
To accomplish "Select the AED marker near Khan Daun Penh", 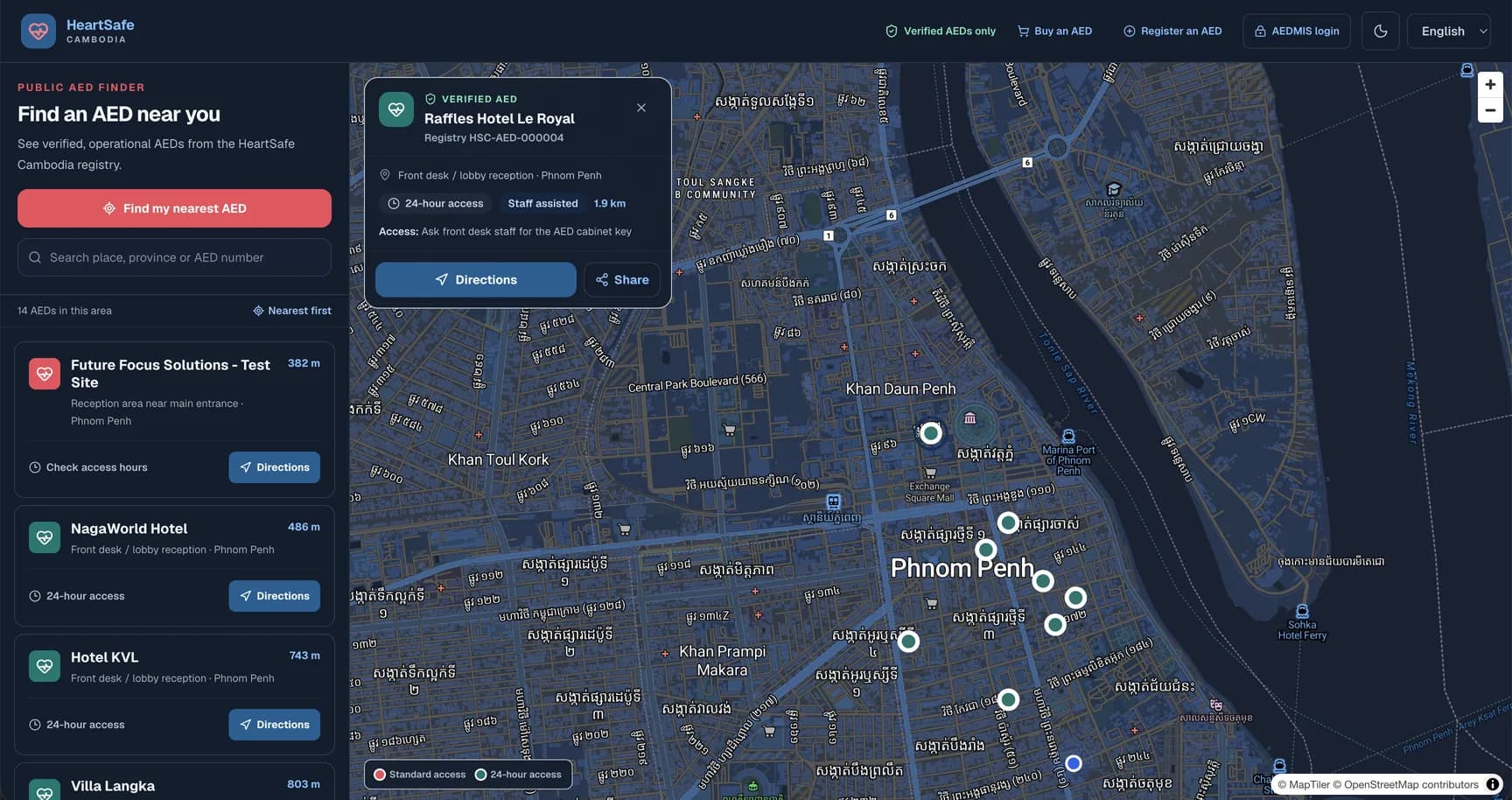I will coord(931,432).
